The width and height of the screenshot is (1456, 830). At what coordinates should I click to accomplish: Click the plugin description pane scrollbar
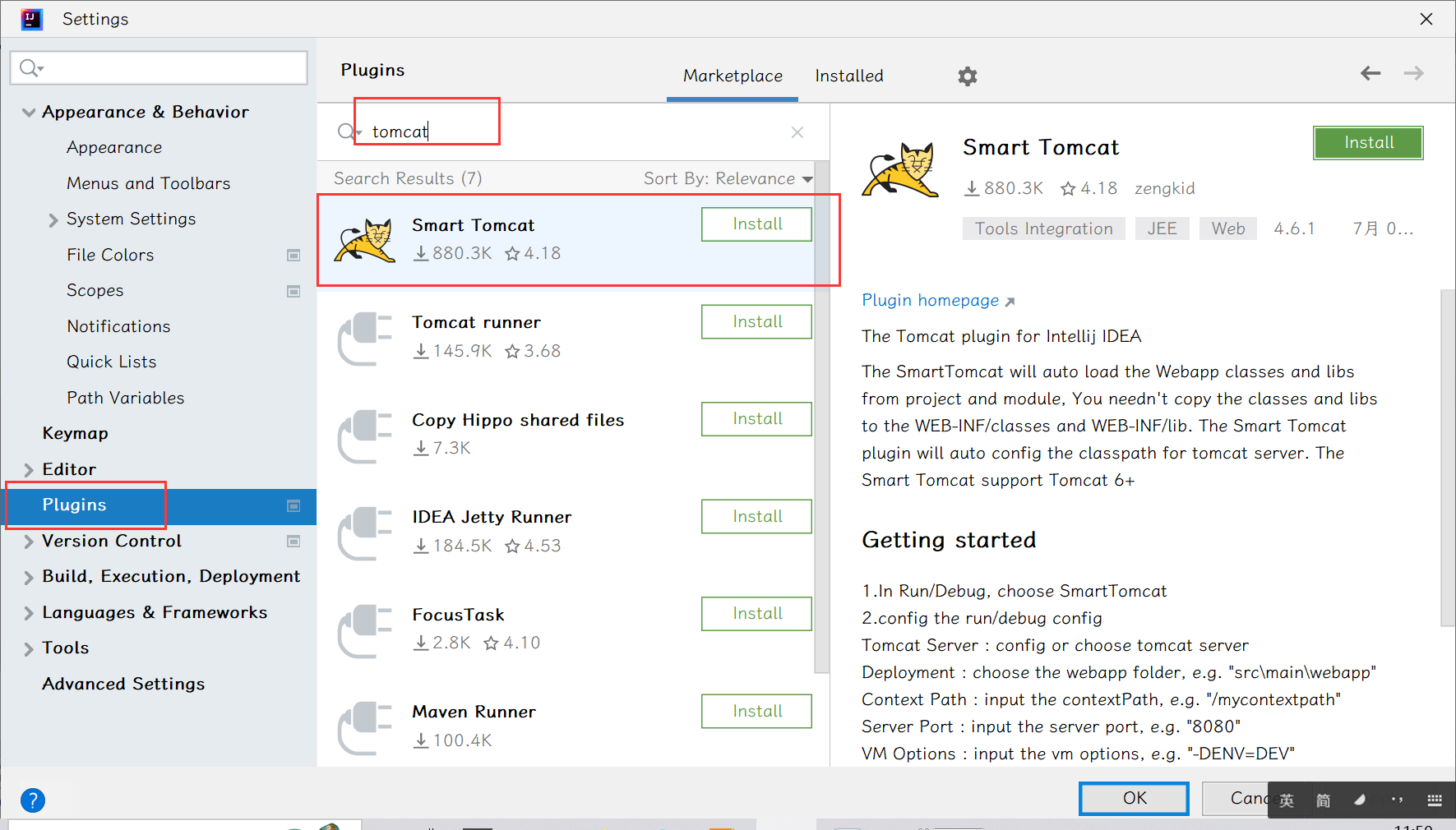(1448, 458)
